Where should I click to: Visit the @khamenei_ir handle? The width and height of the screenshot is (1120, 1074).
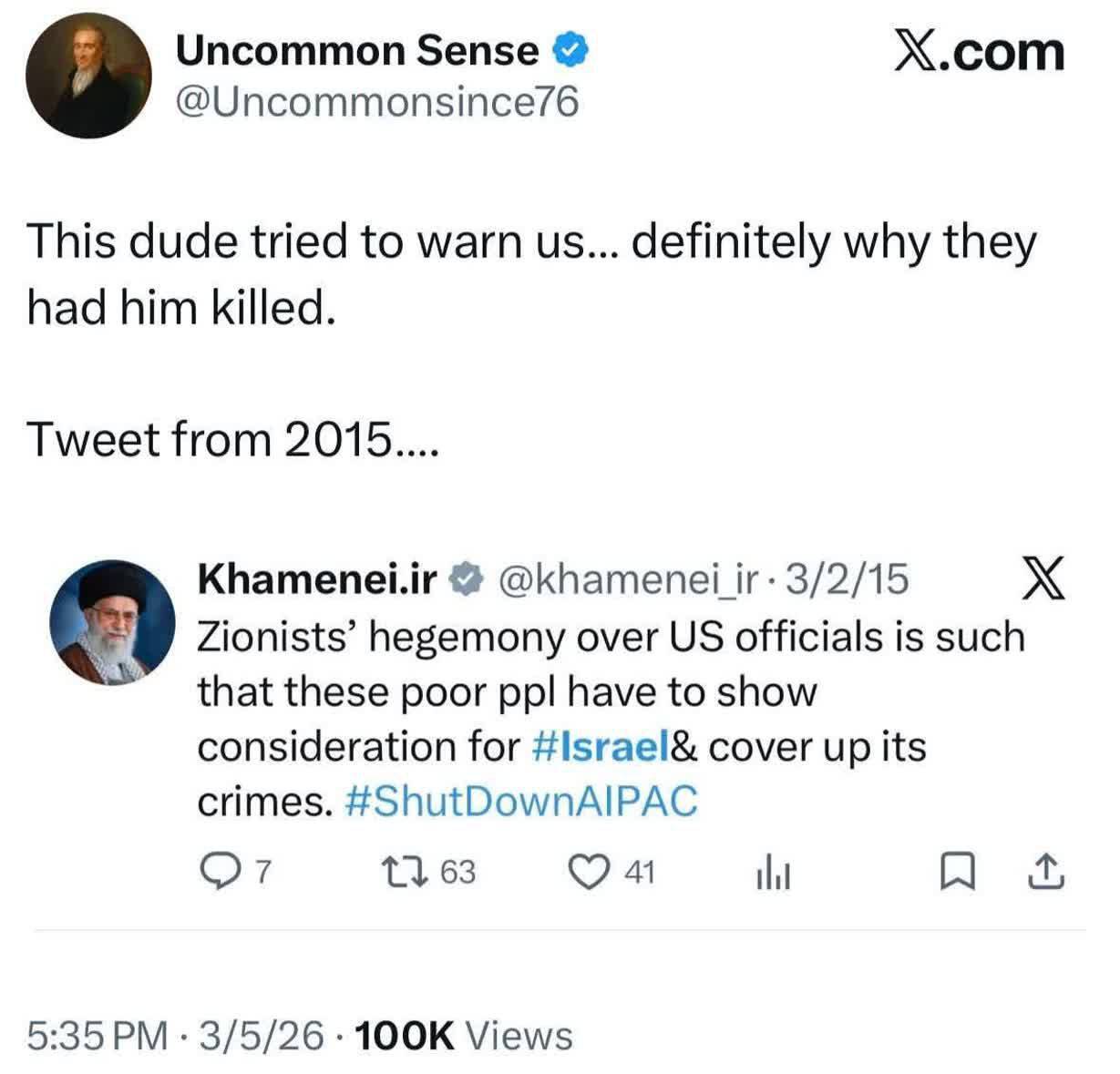(625, 579)
